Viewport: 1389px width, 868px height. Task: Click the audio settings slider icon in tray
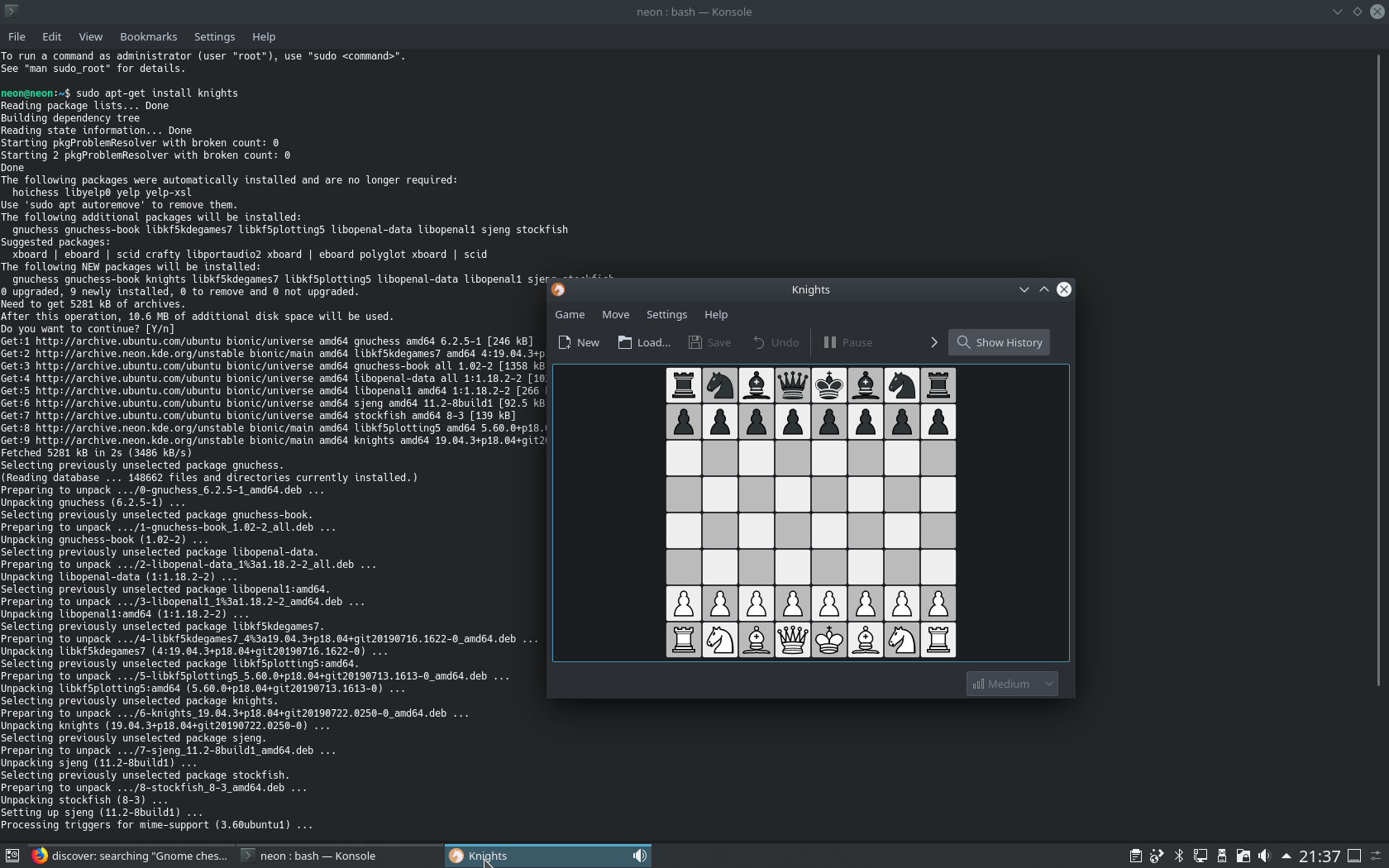coord(1375,856)
